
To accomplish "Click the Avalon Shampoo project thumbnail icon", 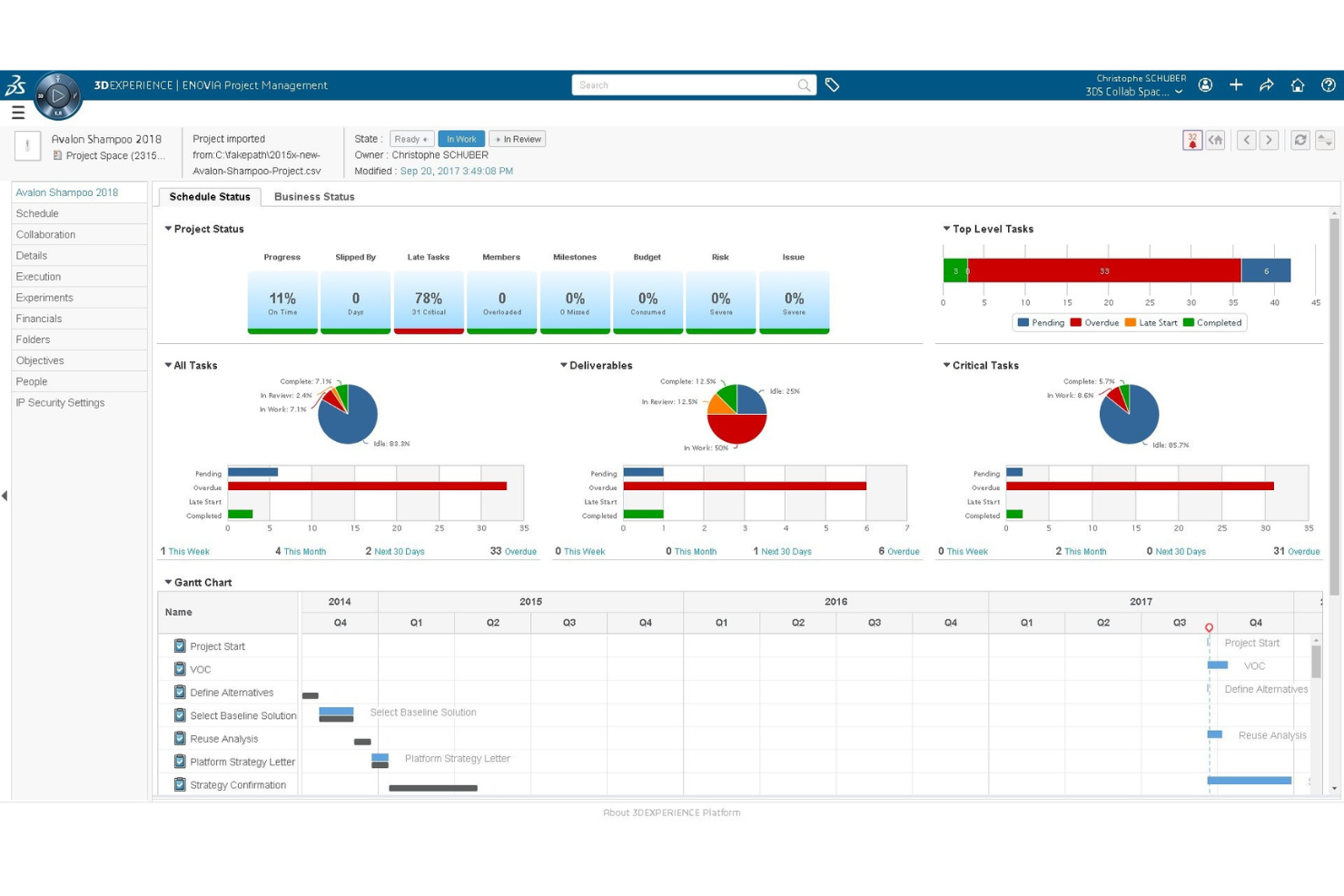I will [27, 145].
